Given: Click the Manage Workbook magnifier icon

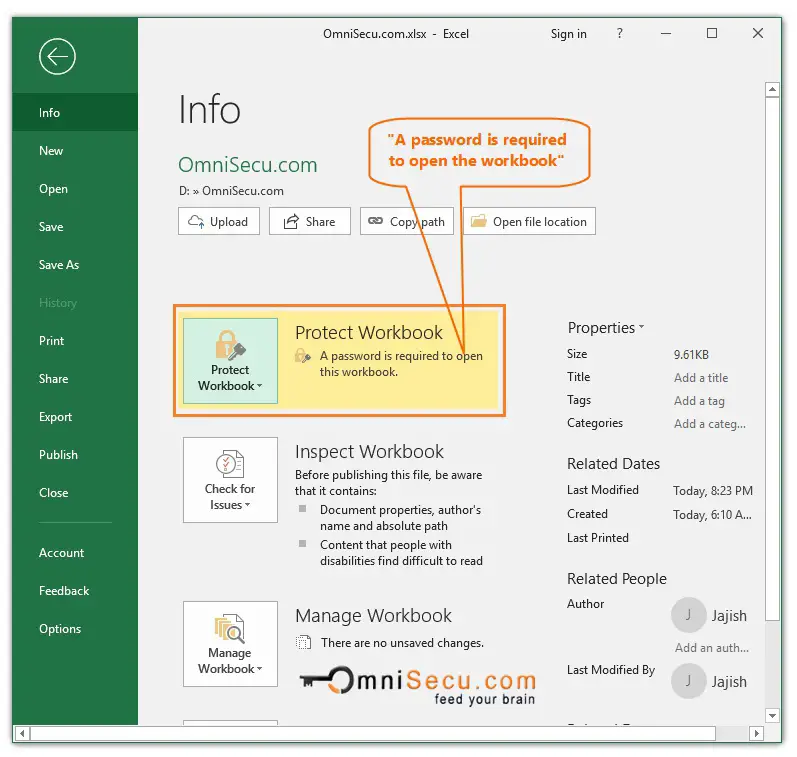Looking at the screenshot, I should coord(230,628).
